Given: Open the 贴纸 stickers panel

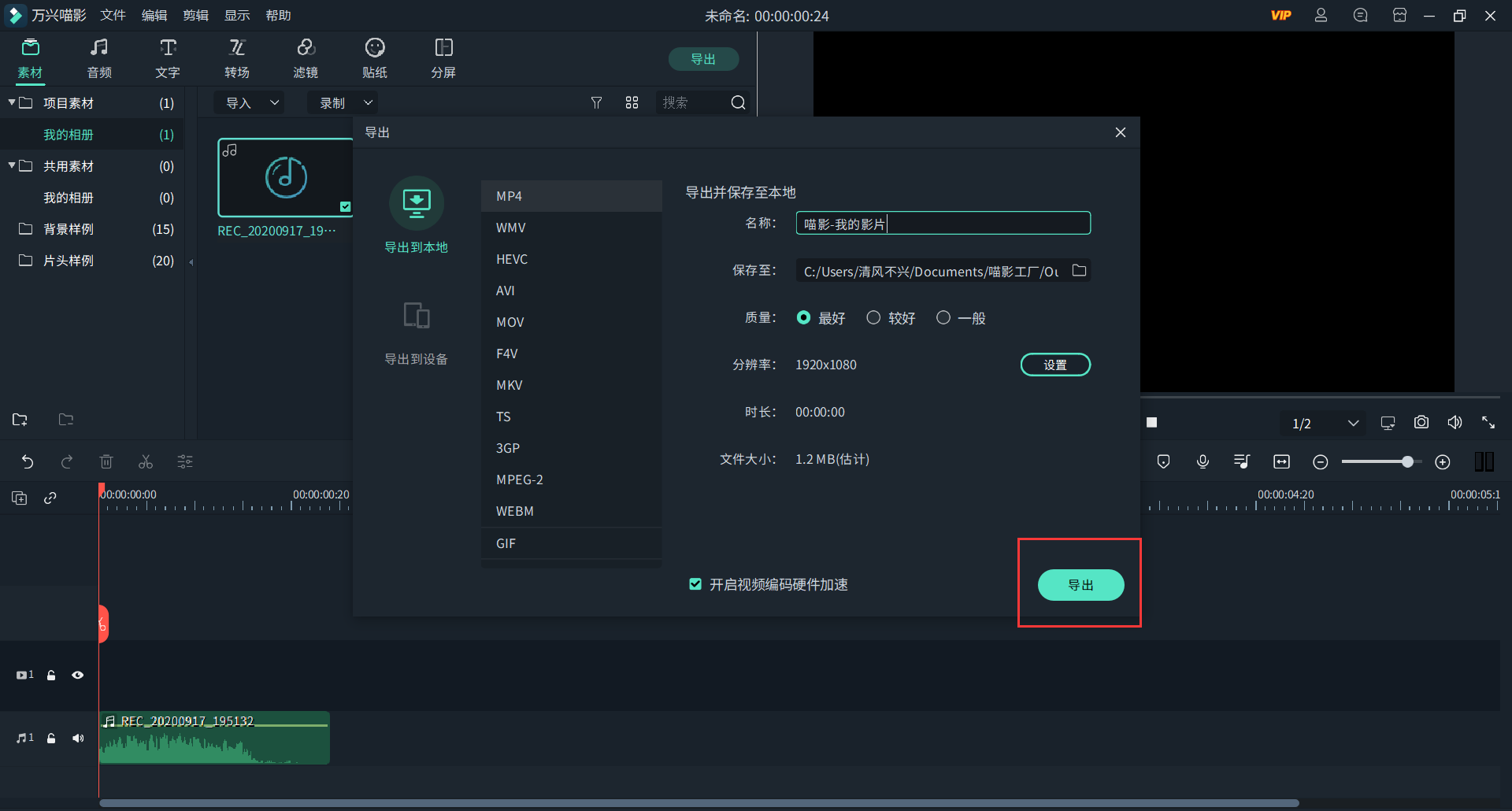Looking at the screenshot, I should pos(375,57).
